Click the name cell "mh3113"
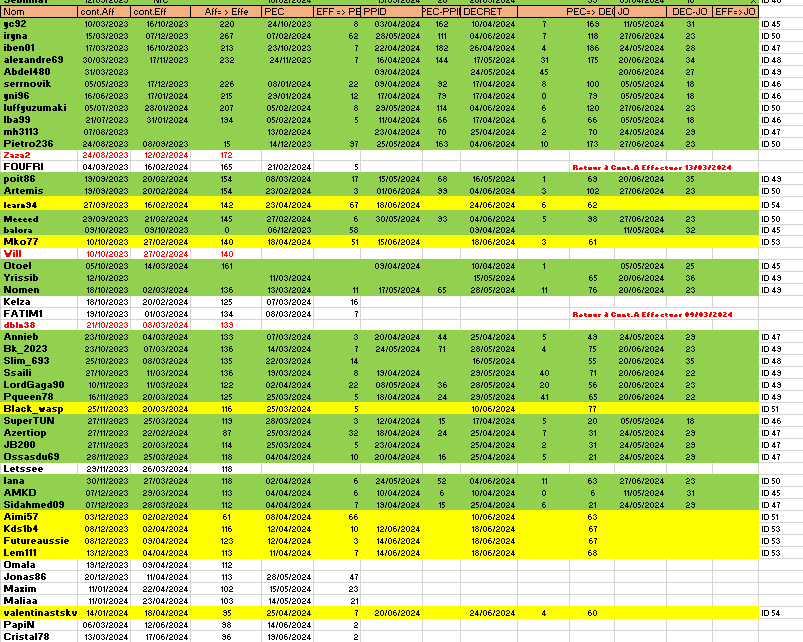The width and height of the screenshot is (803, 642). [x=39, y=132]
